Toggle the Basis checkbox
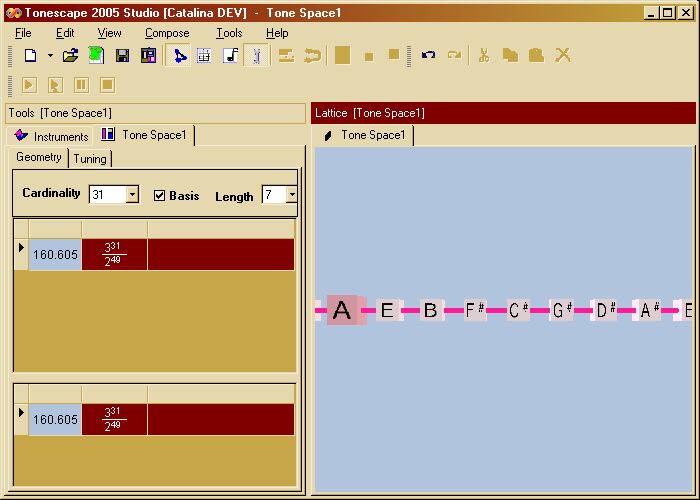 point(159,196)
